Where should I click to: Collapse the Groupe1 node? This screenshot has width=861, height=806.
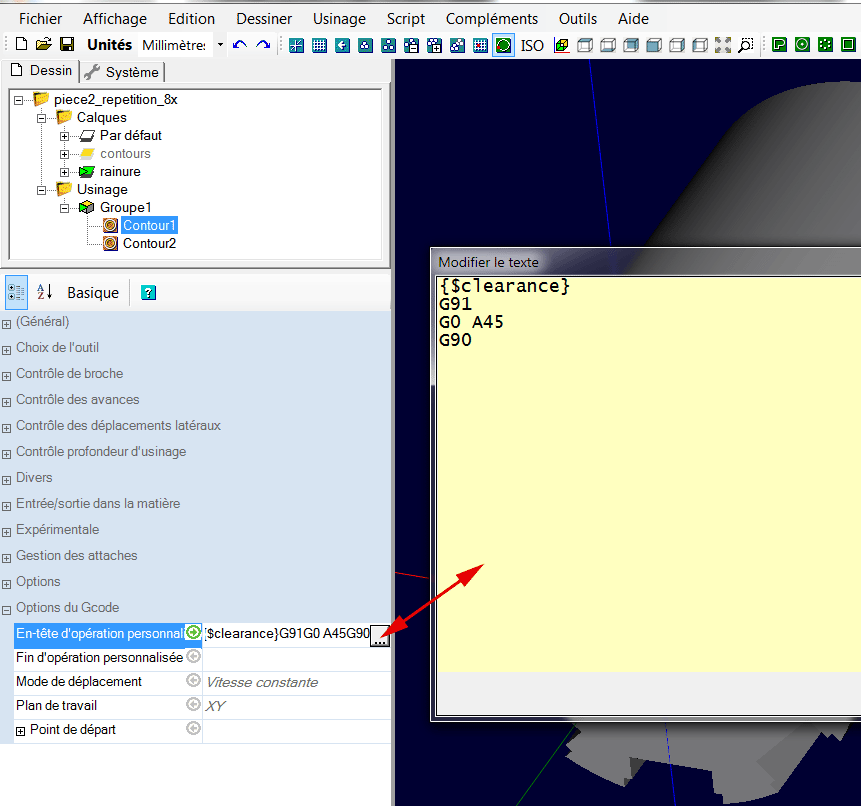point(64,209)
